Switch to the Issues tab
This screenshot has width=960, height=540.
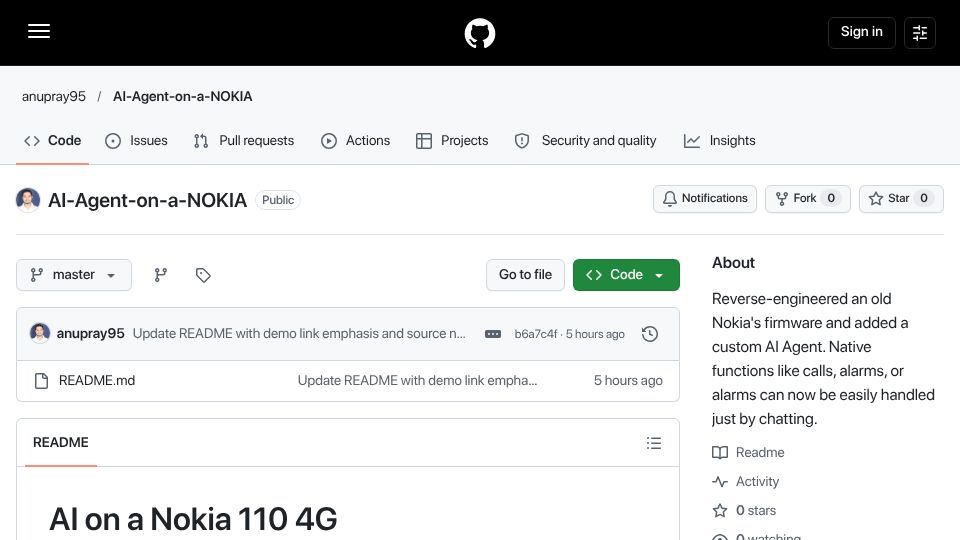[137, 141]
